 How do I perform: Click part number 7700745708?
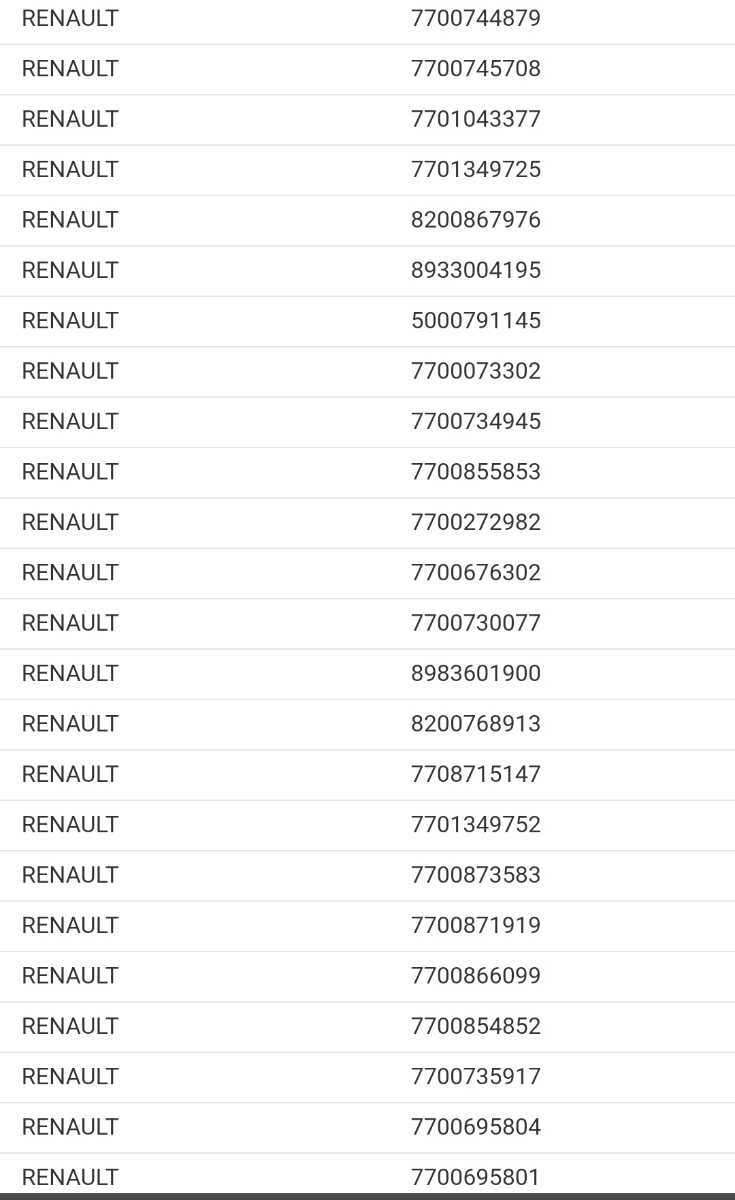[x=475, y=69]
